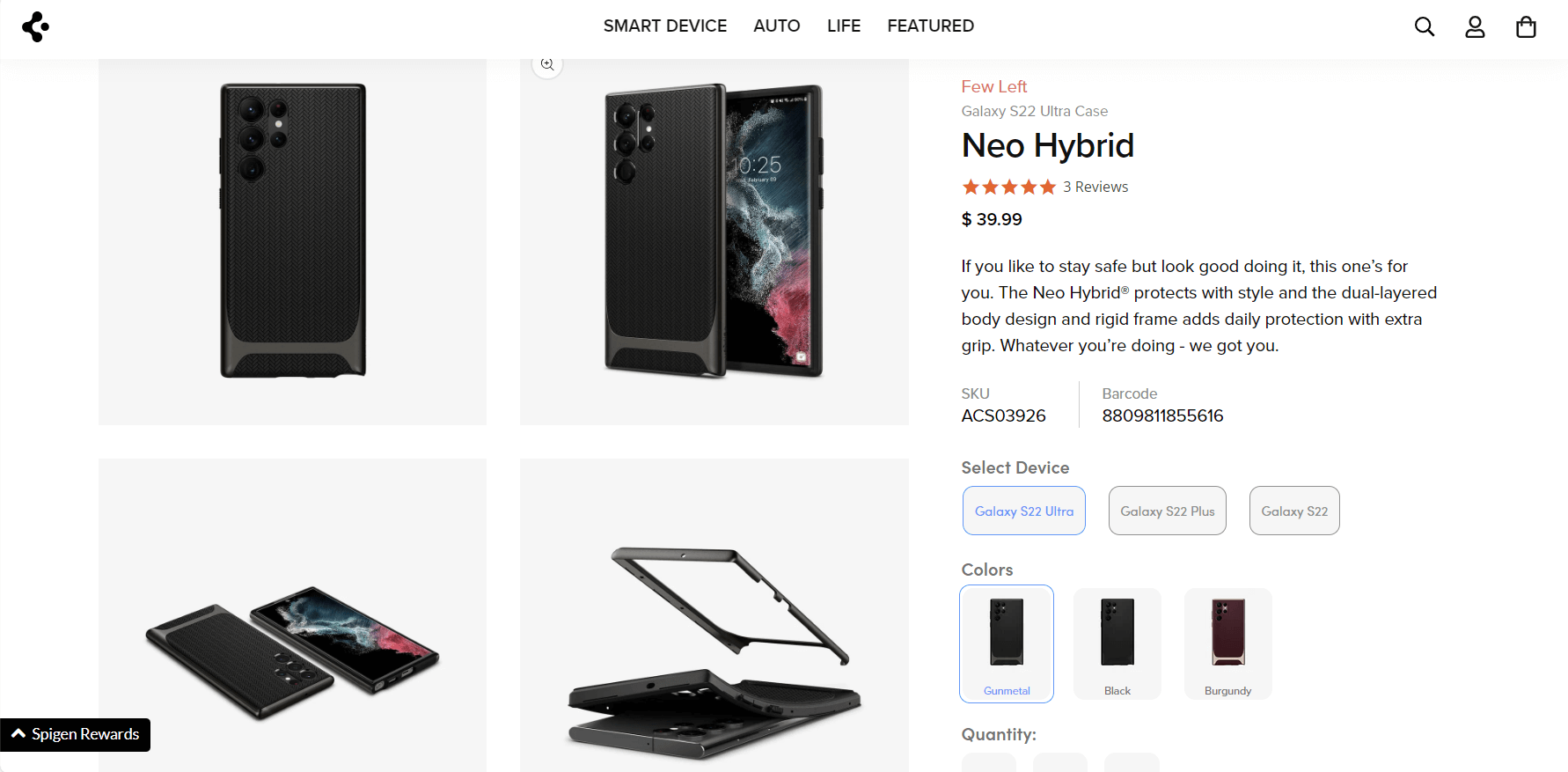Open the search icon
1568x772 pixels.
coord(1424,26)
